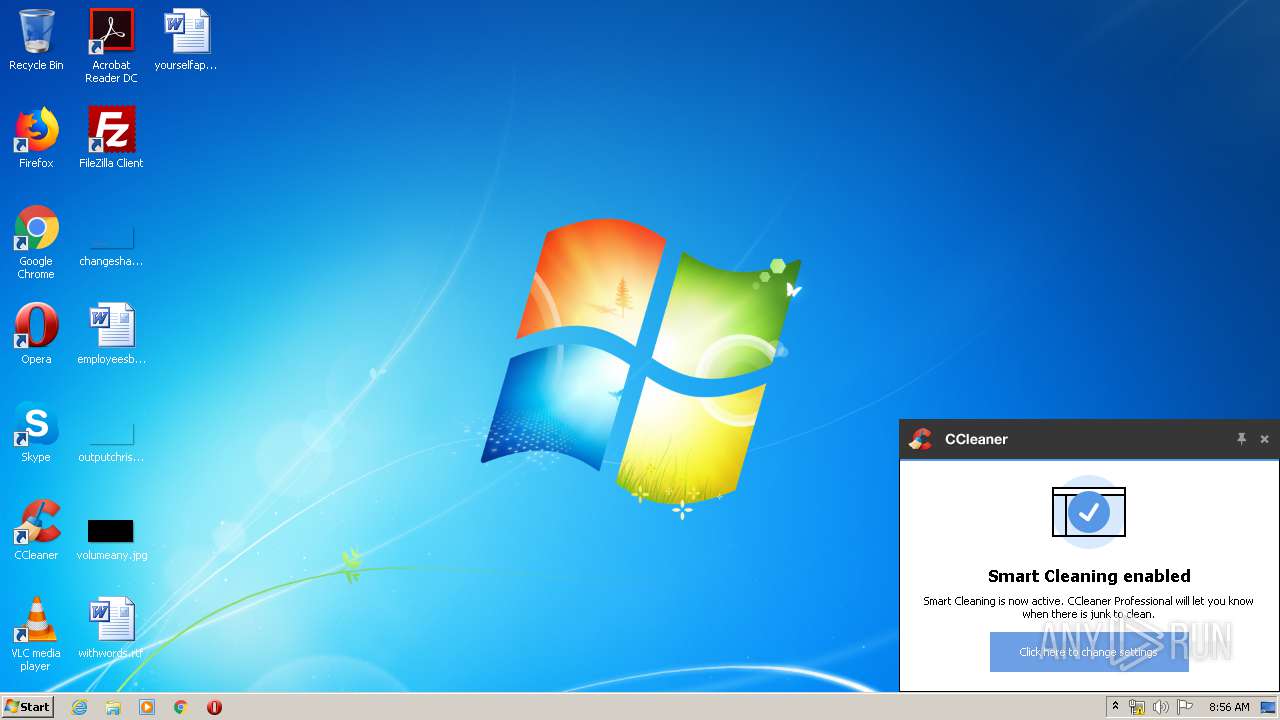Select the employeesb... Word document
The image size is (1280, 720).
111,334
